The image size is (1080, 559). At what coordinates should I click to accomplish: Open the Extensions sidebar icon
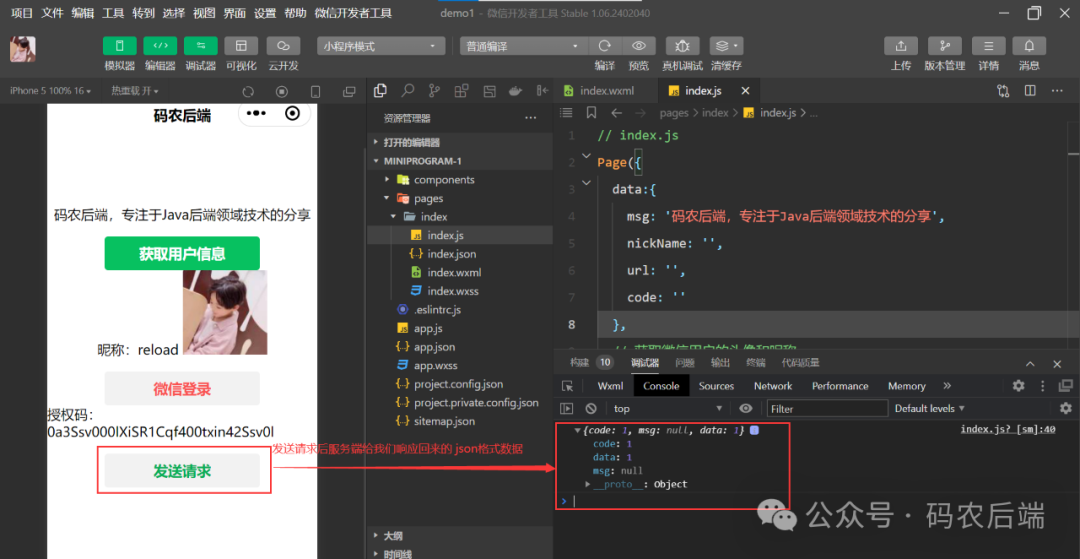pyautogui.click(x=461, y=90)
